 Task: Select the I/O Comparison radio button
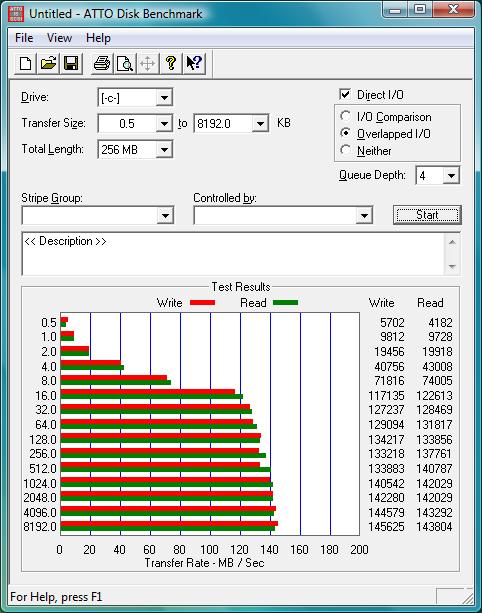point(345,116)
